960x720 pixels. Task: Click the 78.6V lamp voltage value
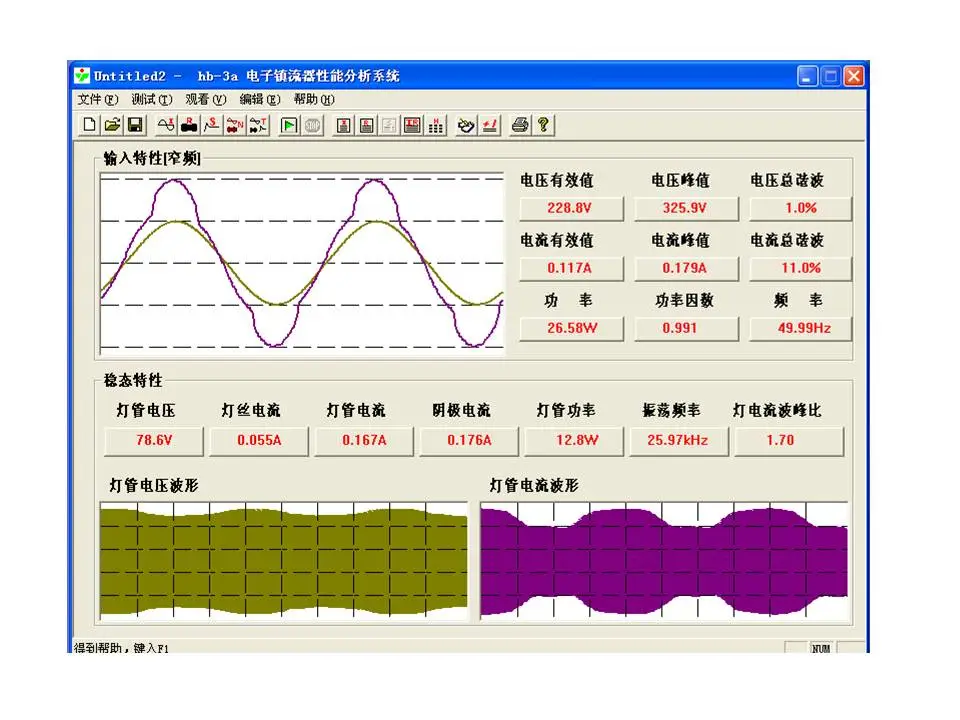(154, 441)
